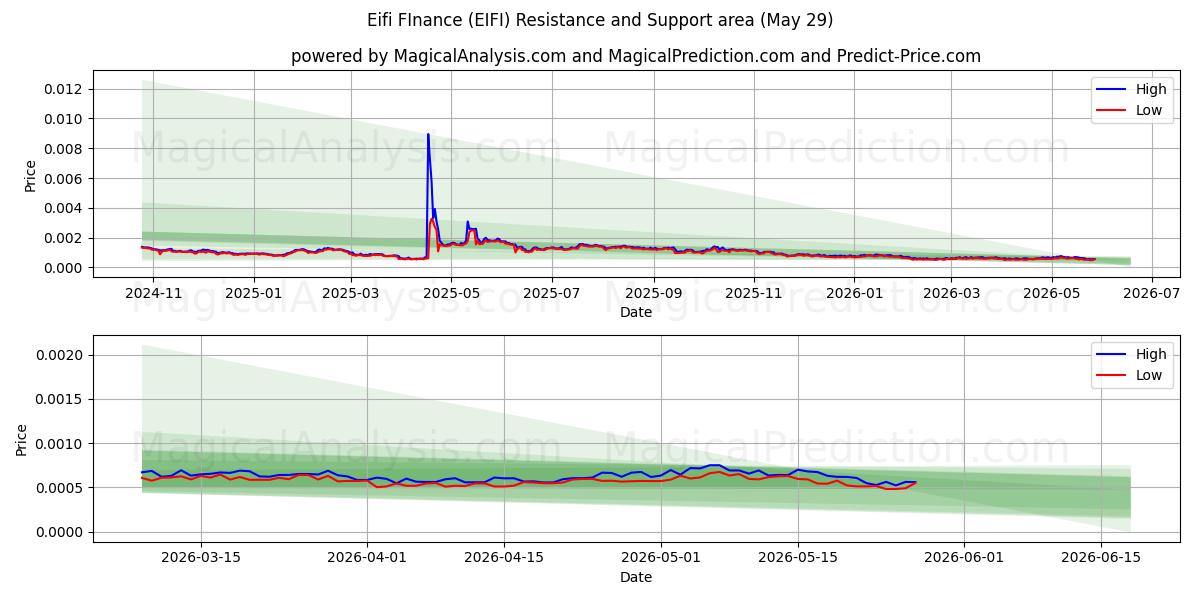Click the '2025-11' x-axis tick label
The width and height of the screenshot is (1200, 600).
(753, 292)
